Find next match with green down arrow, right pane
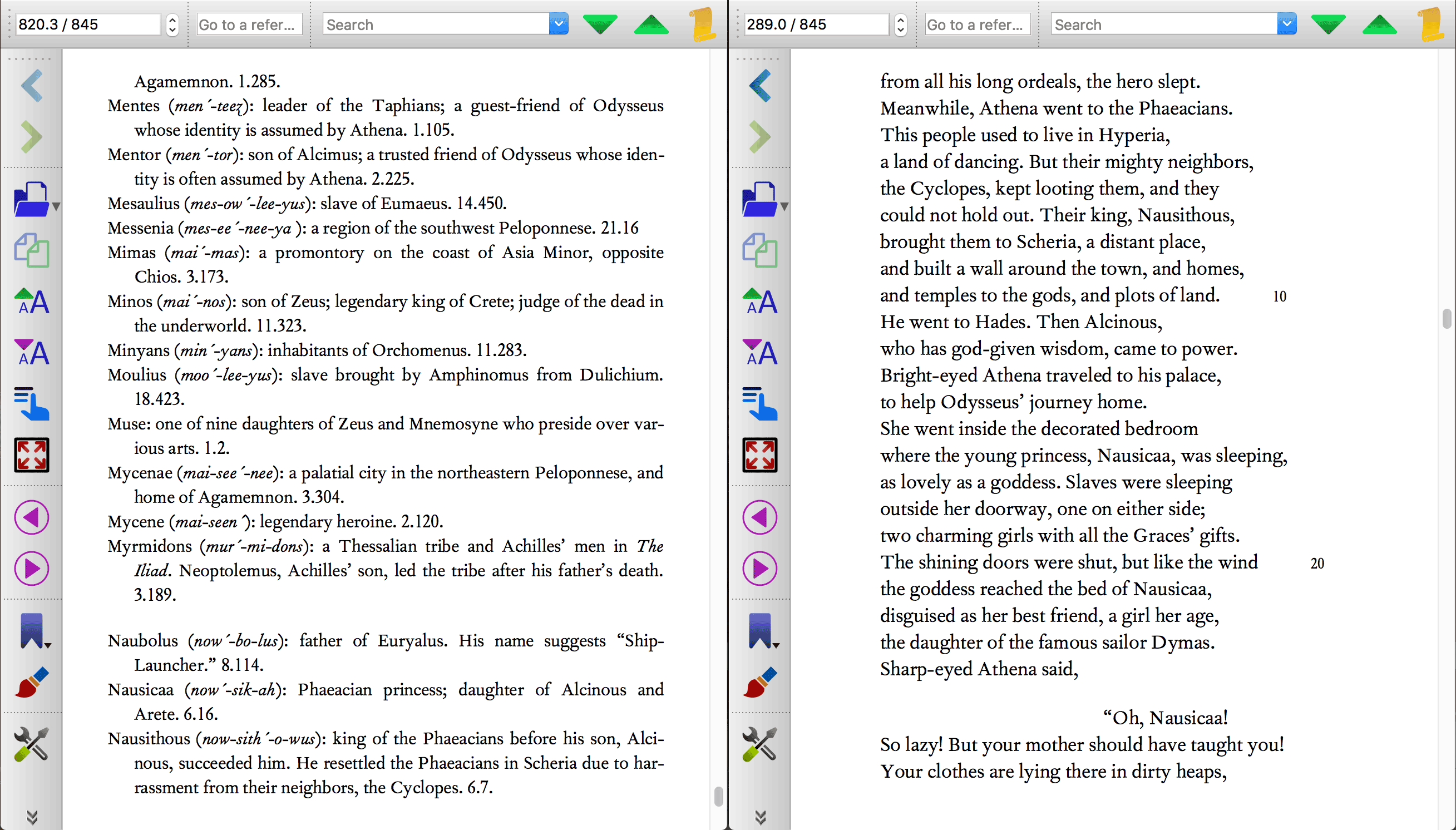This screenshot has height=830, width=1456. [1327, 24]
